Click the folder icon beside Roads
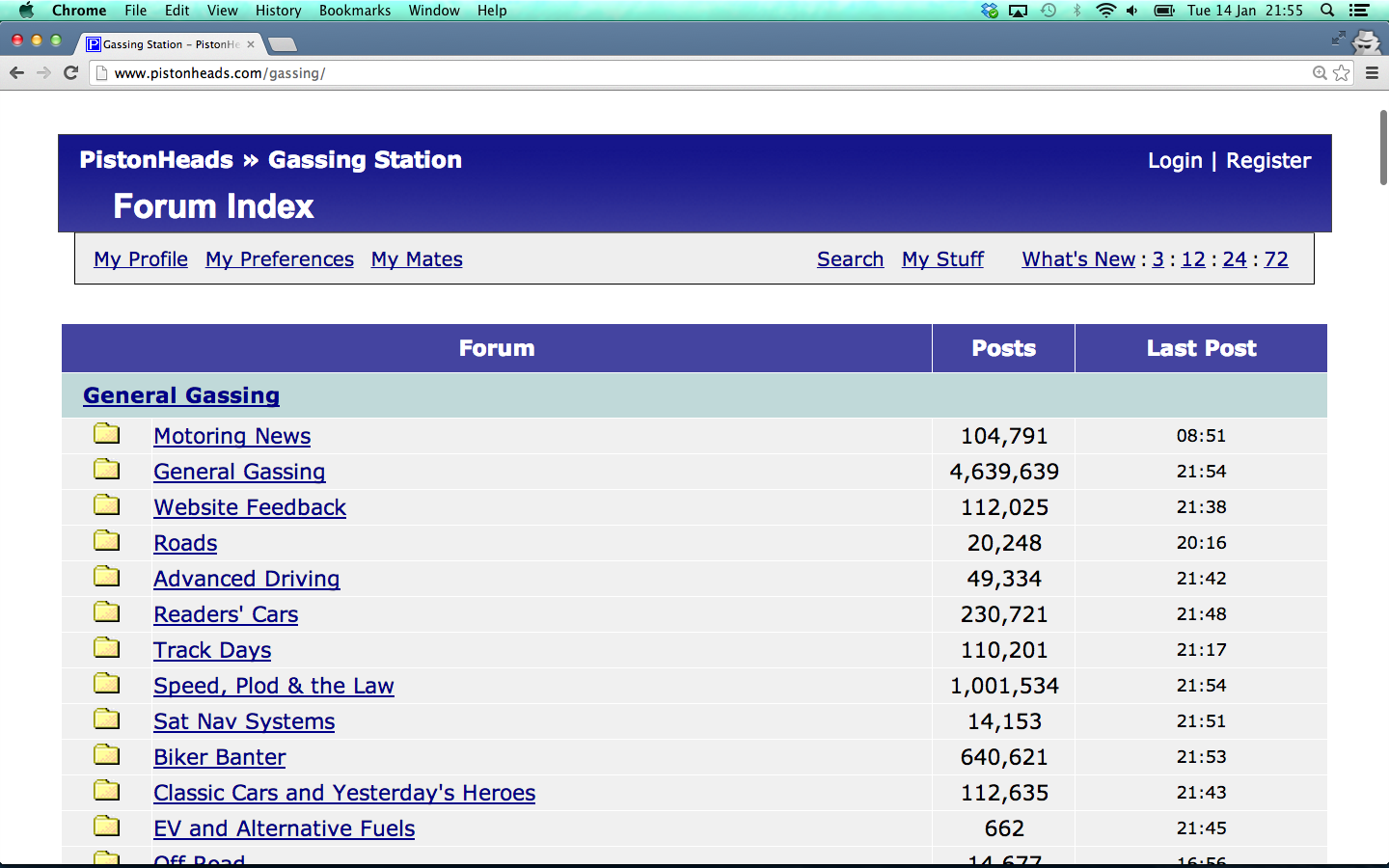Screen dimensions: 1389x868 [107, 541]
